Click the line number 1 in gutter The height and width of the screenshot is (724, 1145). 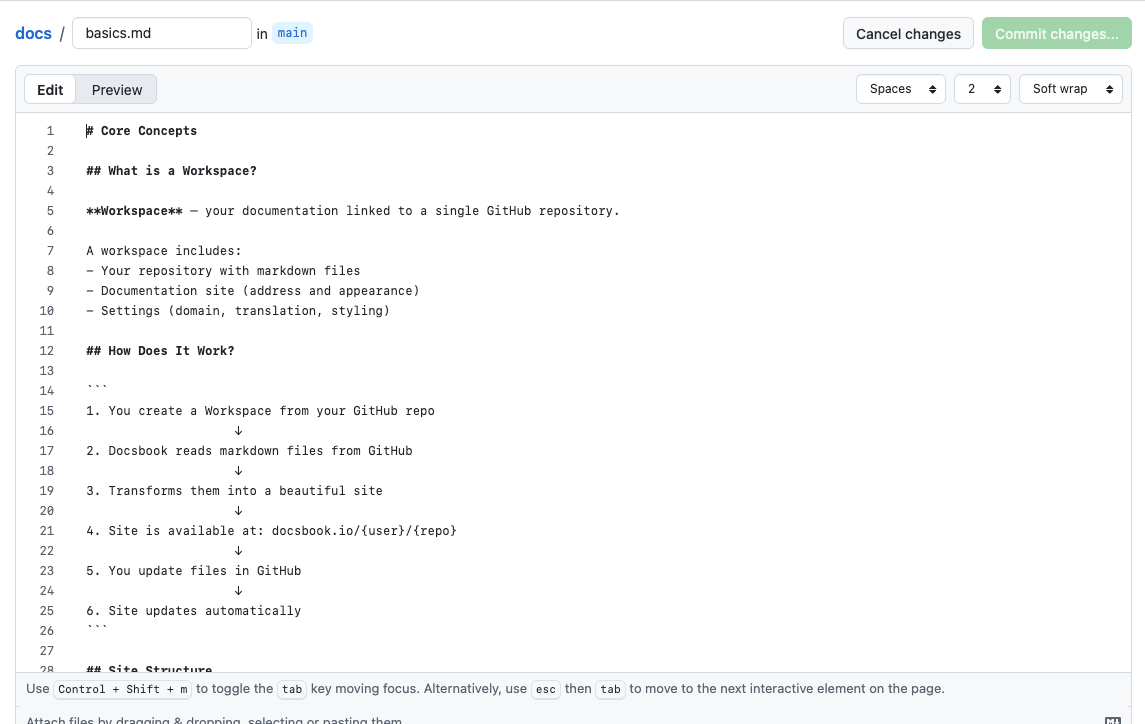pos(50,131)
